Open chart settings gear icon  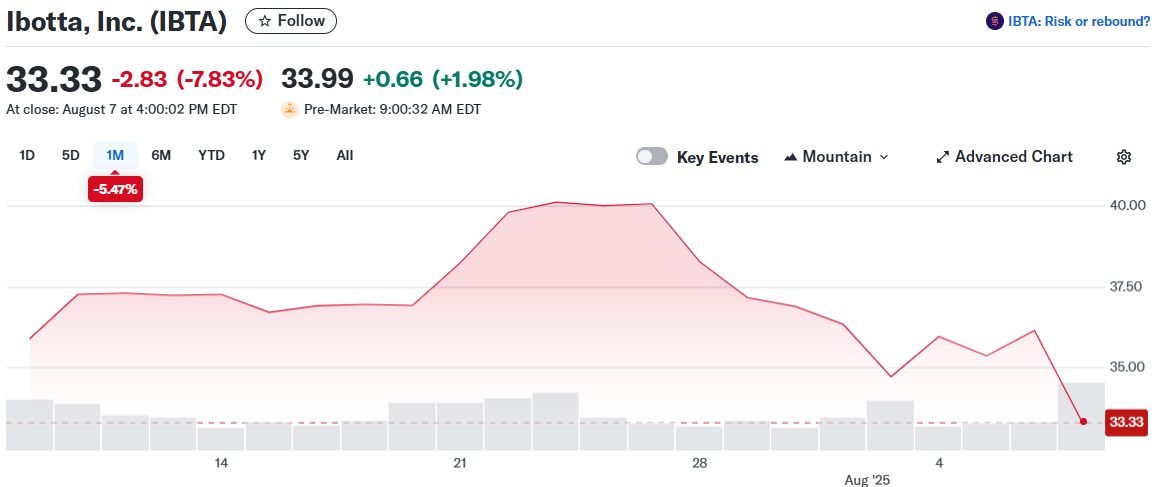[x=1124, y=157]
